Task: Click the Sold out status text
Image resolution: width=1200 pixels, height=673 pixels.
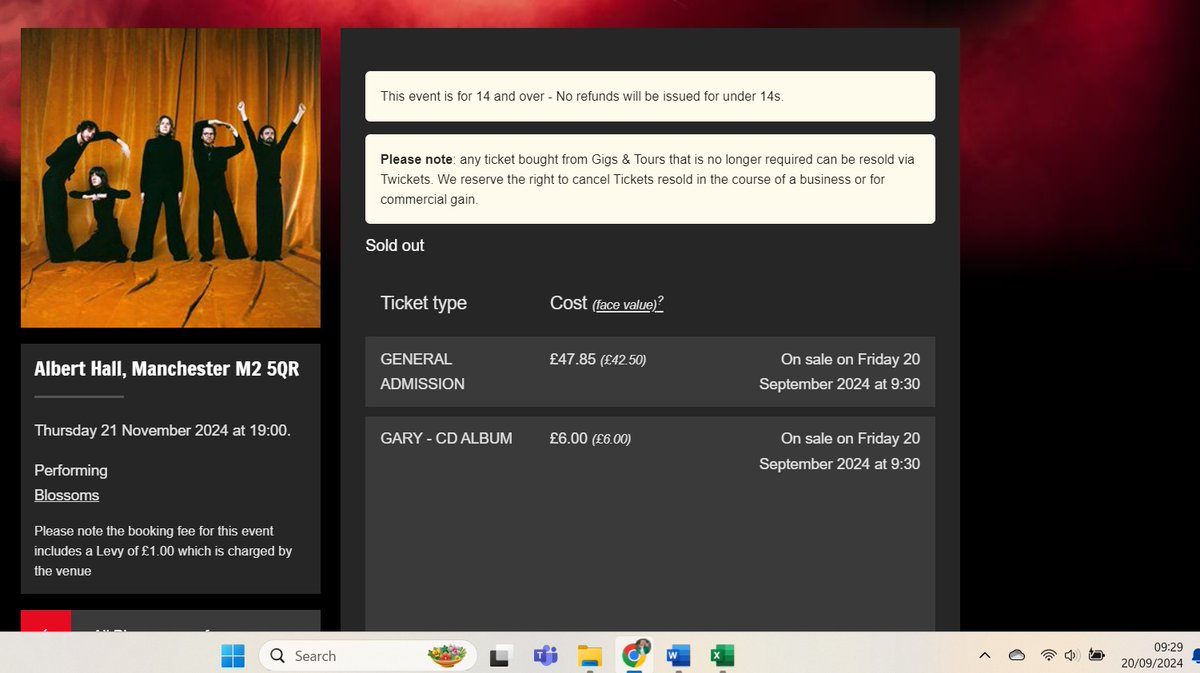Action: point(395,245)
